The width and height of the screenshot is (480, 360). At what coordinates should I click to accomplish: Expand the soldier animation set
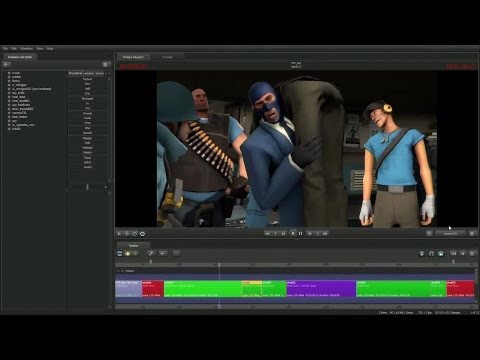coord(9,77)
